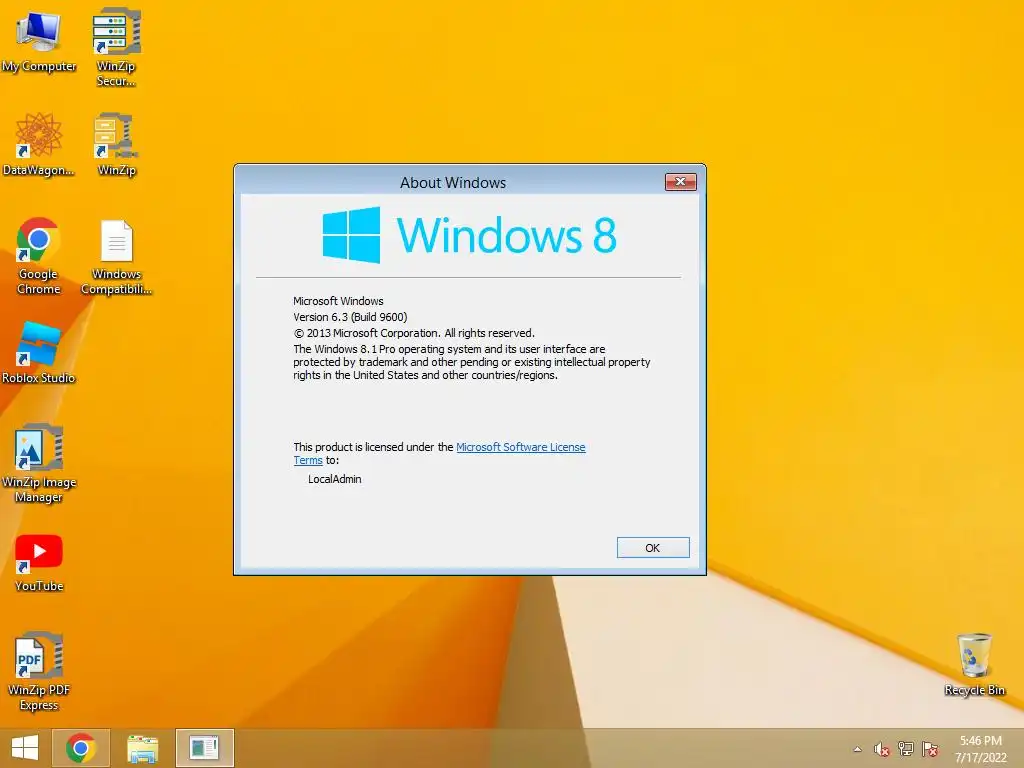Click the About Windows title bar

[x=453, y=182]
